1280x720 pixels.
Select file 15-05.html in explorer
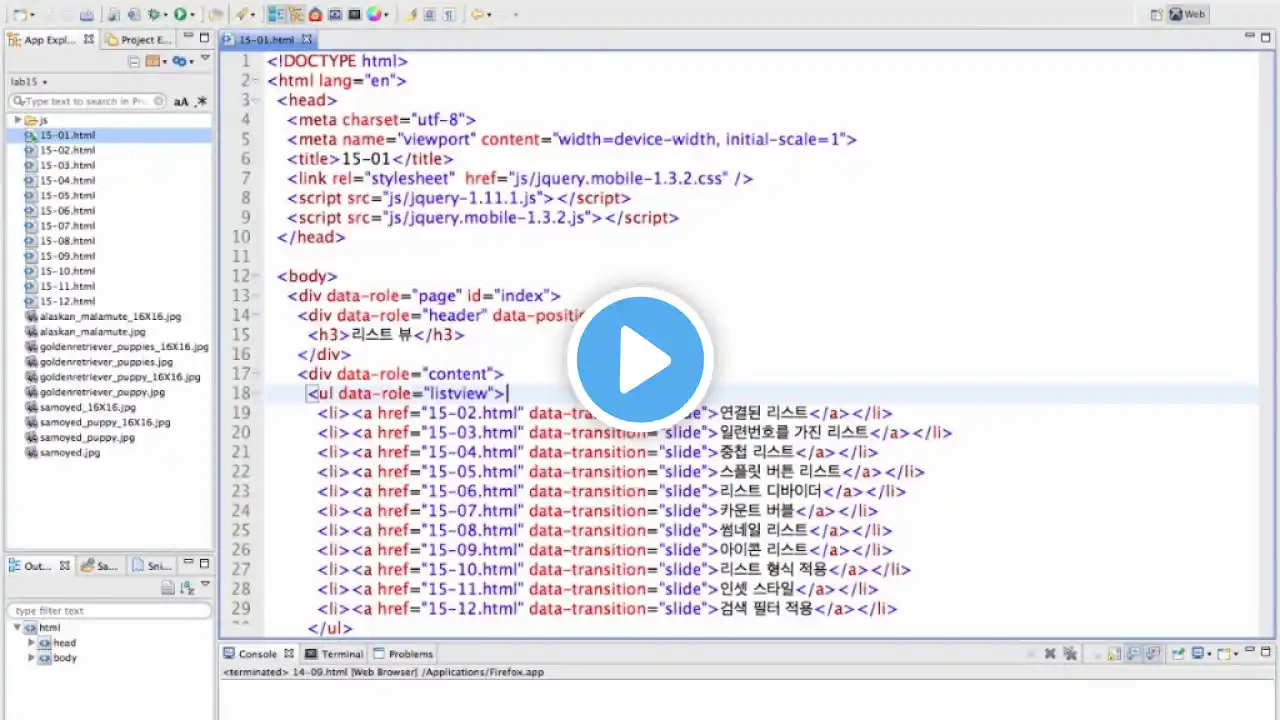[x=67, y=195]
